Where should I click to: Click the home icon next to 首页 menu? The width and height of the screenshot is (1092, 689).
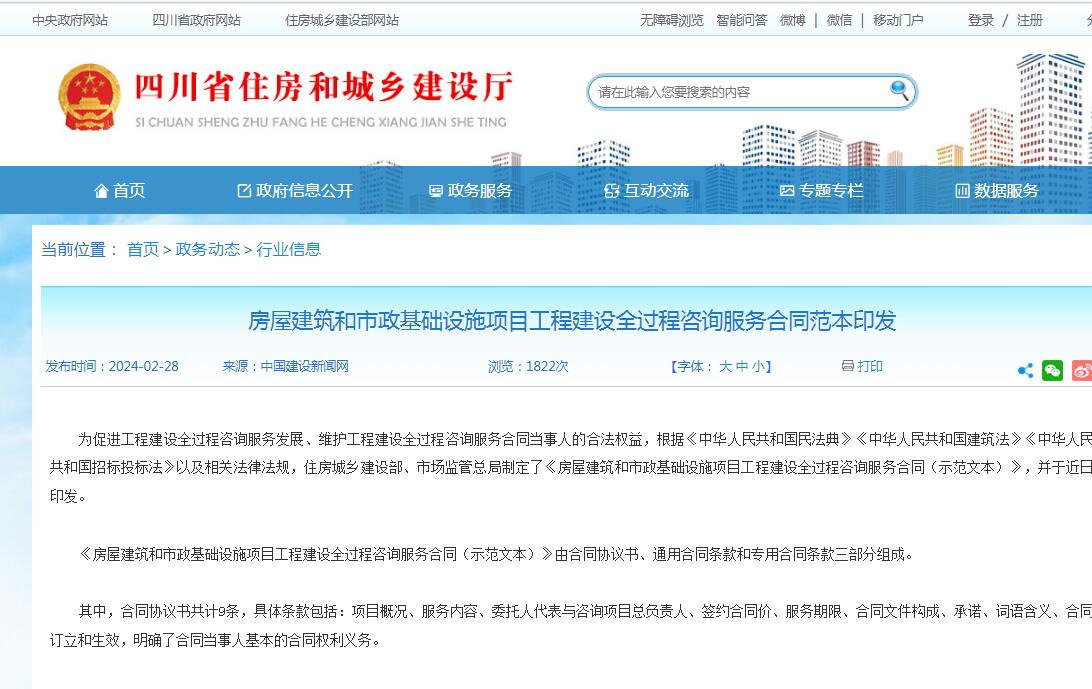102,190
